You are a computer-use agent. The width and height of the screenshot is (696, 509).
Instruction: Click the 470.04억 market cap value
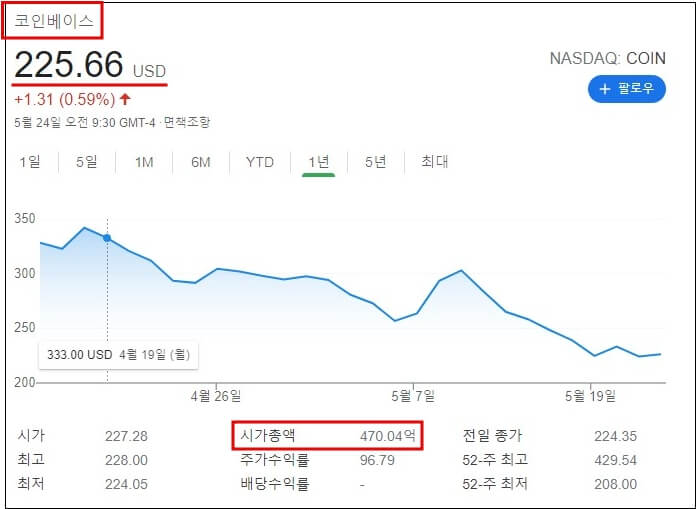[388, 436]
